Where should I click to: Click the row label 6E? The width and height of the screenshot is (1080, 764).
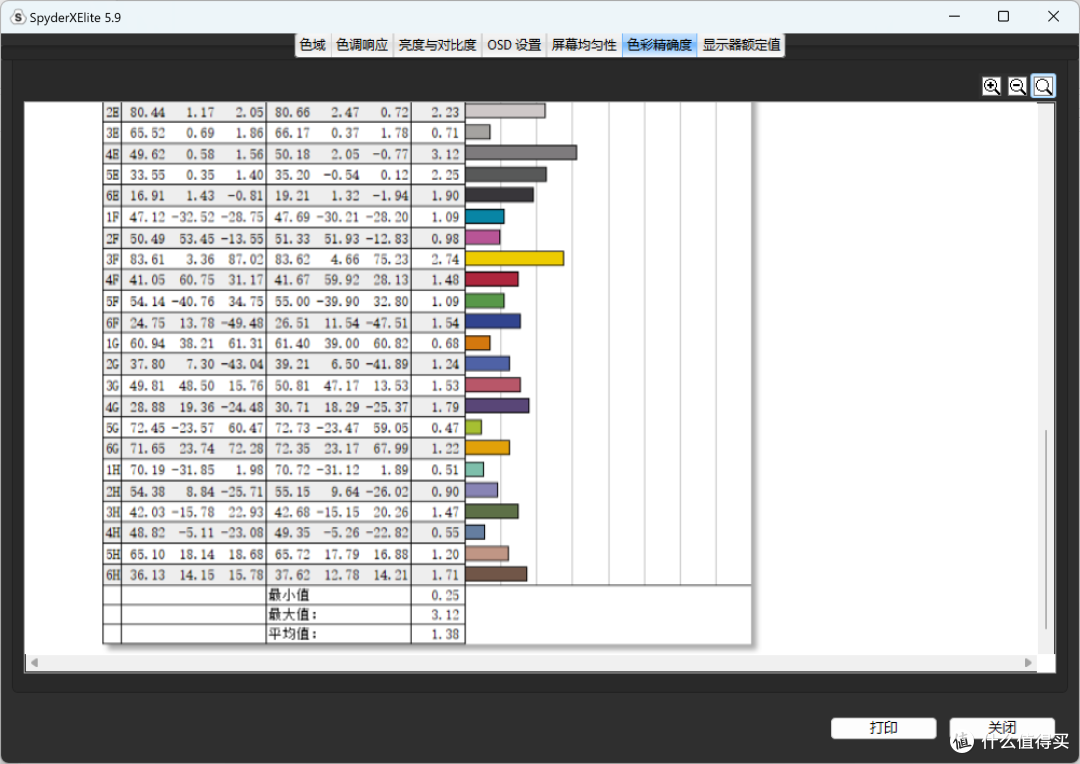pyautogui.click(x=112, y=196)
